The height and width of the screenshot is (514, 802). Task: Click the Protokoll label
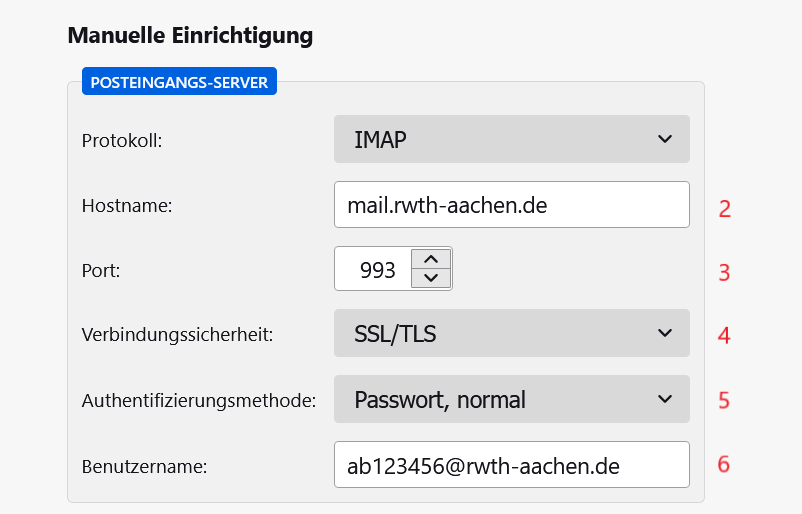(x=121, y=140)
